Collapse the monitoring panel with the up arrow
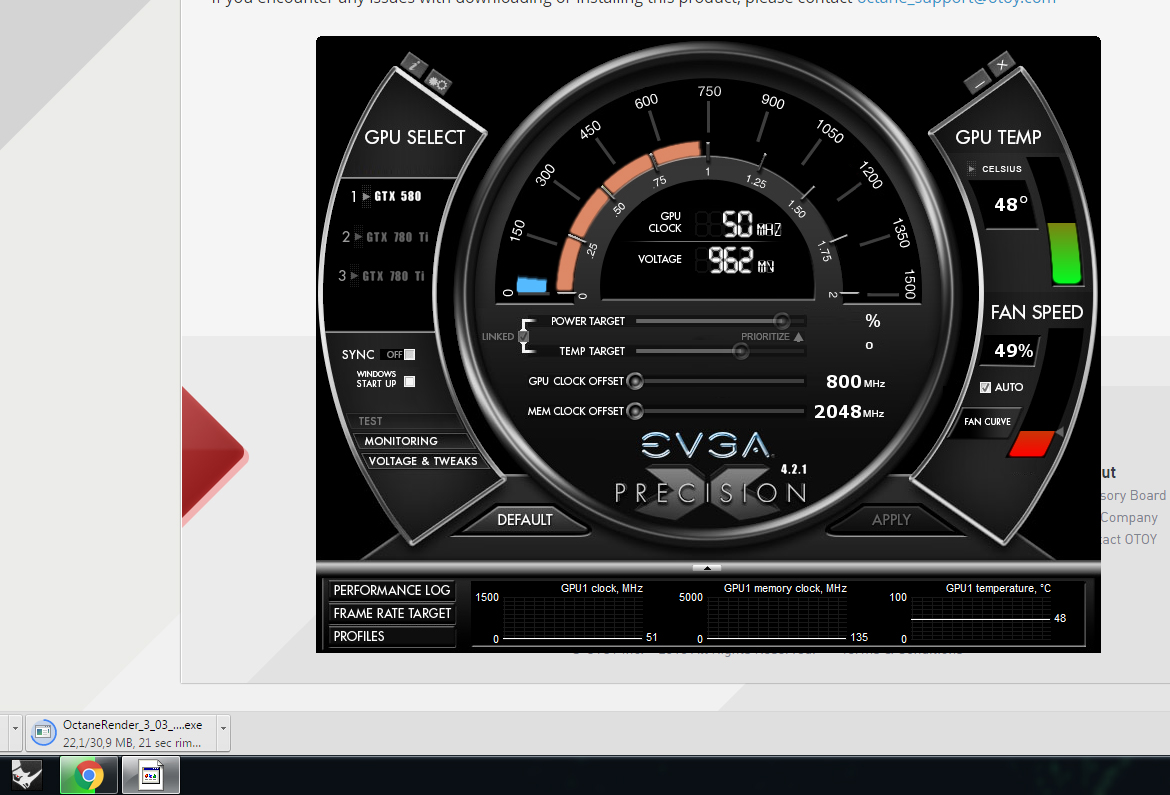 (x=707, y=568)
